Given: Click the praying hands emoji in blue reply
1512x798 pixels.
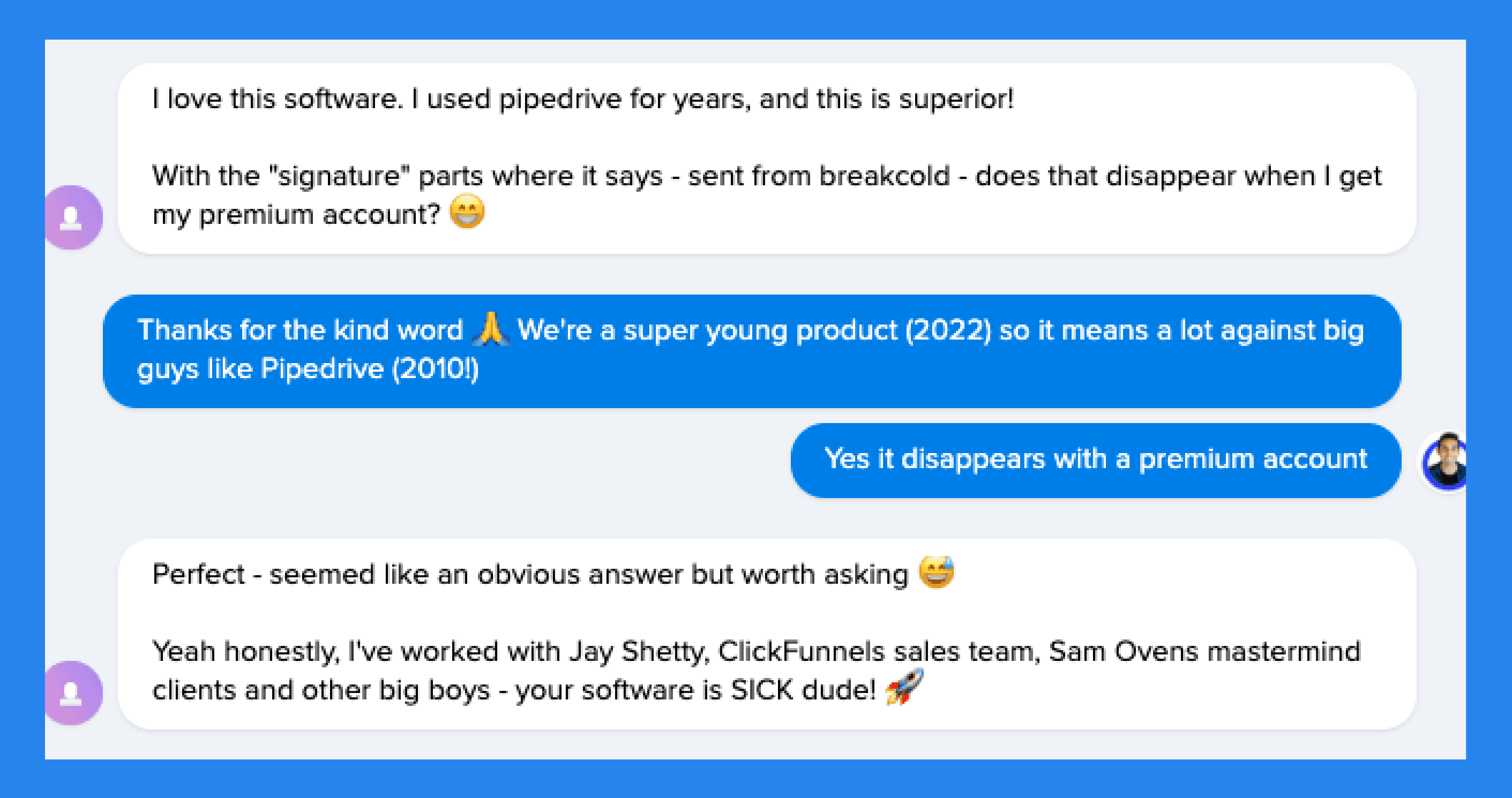Looking at the screenshot, I should [490, 329].
